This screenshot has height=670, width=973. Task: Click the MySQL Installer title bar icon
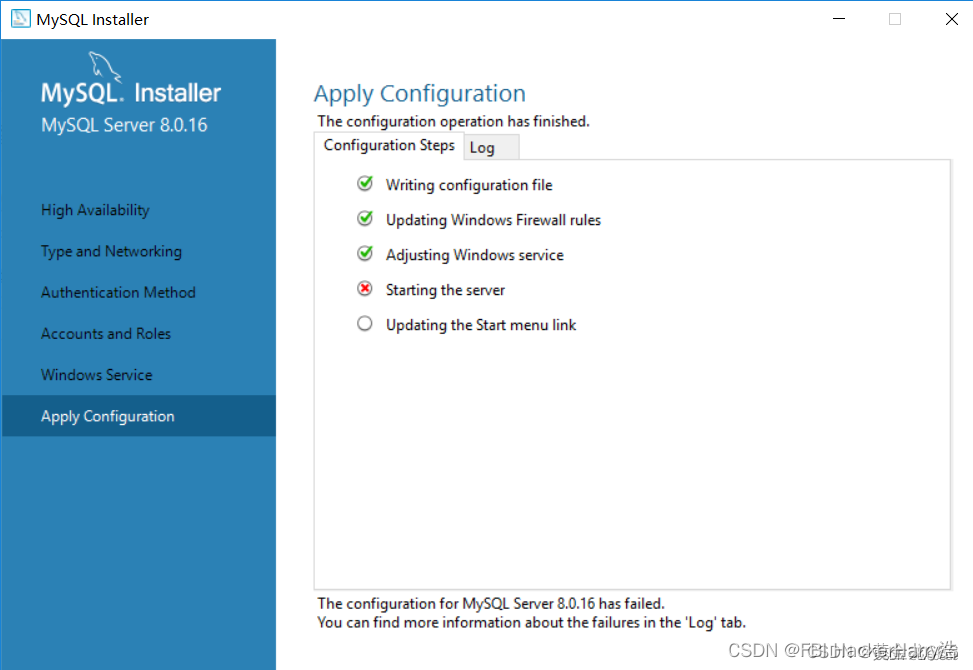tap(19, 18)
